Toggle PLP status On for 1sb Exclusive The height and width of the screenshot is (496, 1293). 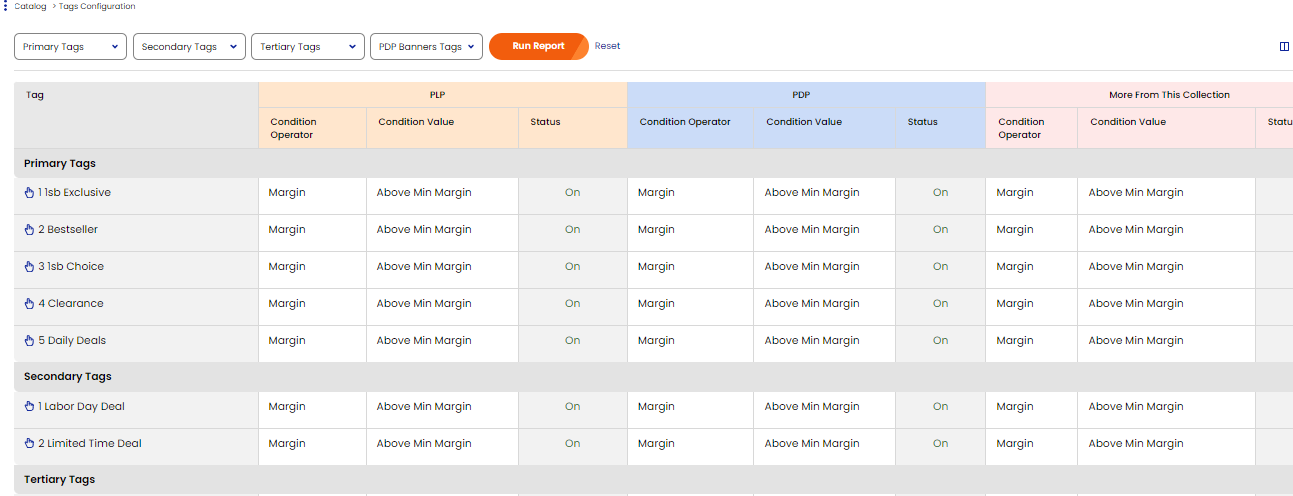572,193
